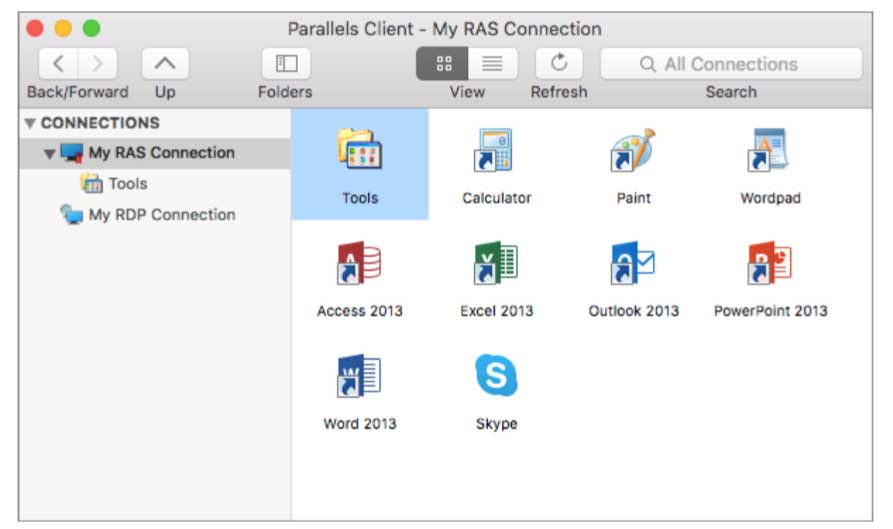Viewport: 893px width, 529px height.
Task: Toggle the Folders sidebar button
Action: tap(286, 64)
